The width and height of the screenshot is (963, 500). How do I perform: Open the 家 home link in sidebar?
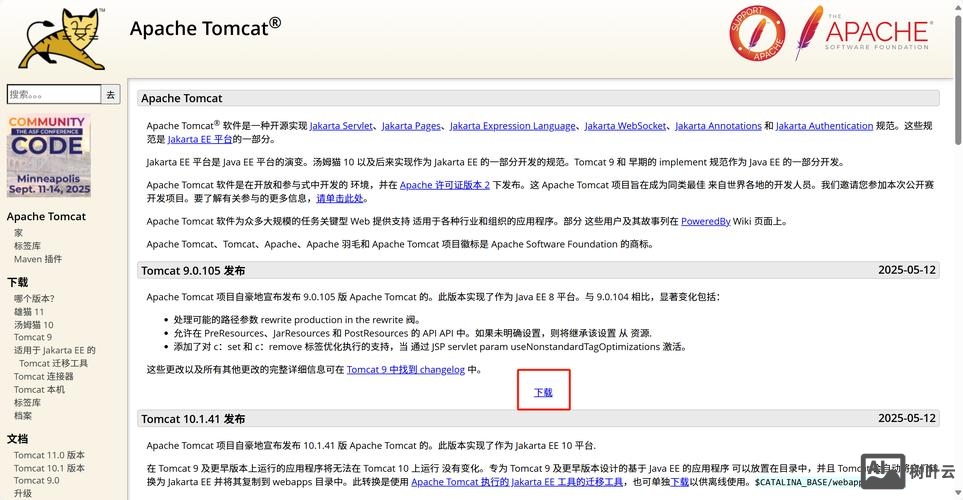tap(18, 232)
